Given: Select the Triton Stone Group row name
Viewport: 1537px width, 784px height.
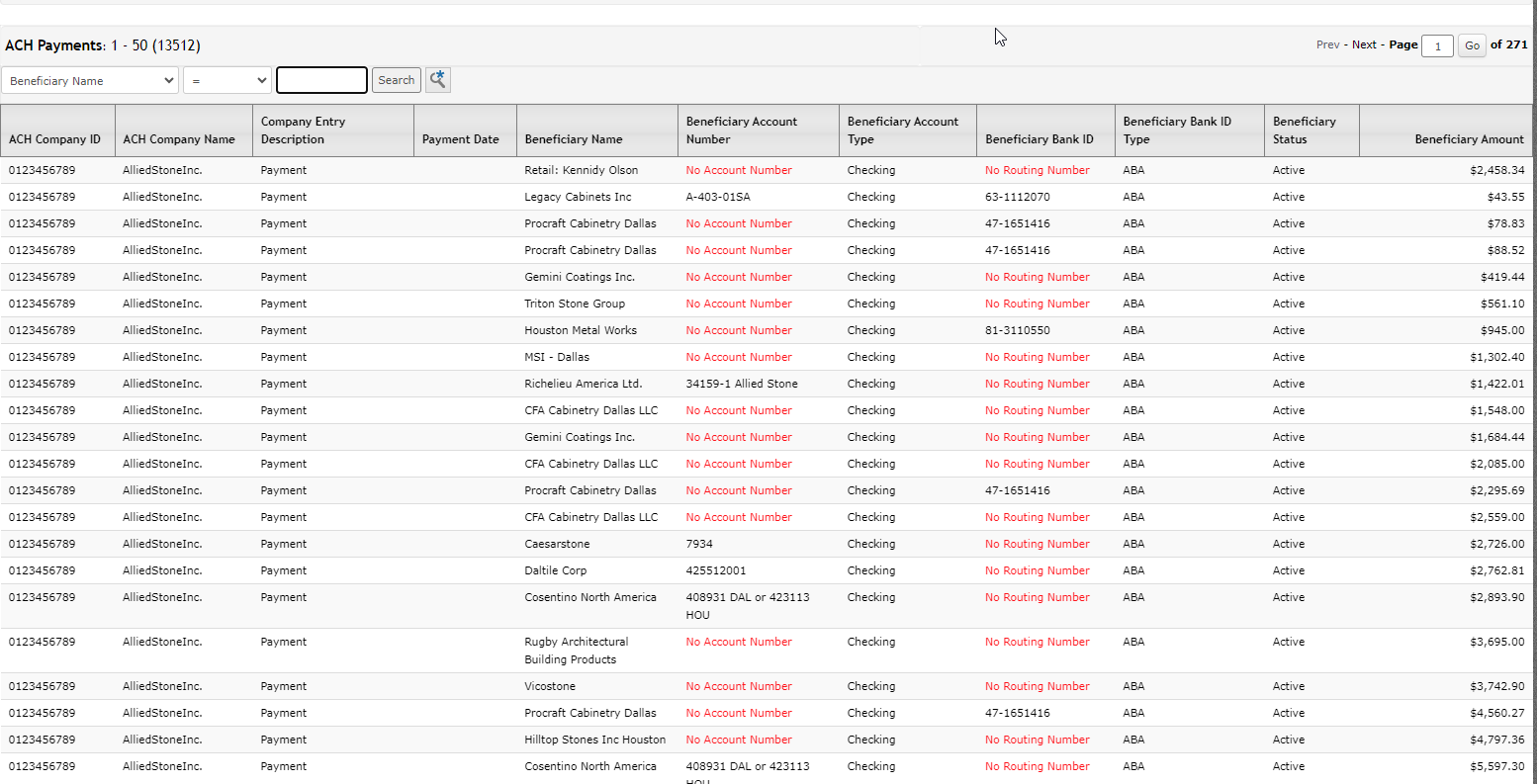Looking at the screenshot, I should tap(575, 304).
